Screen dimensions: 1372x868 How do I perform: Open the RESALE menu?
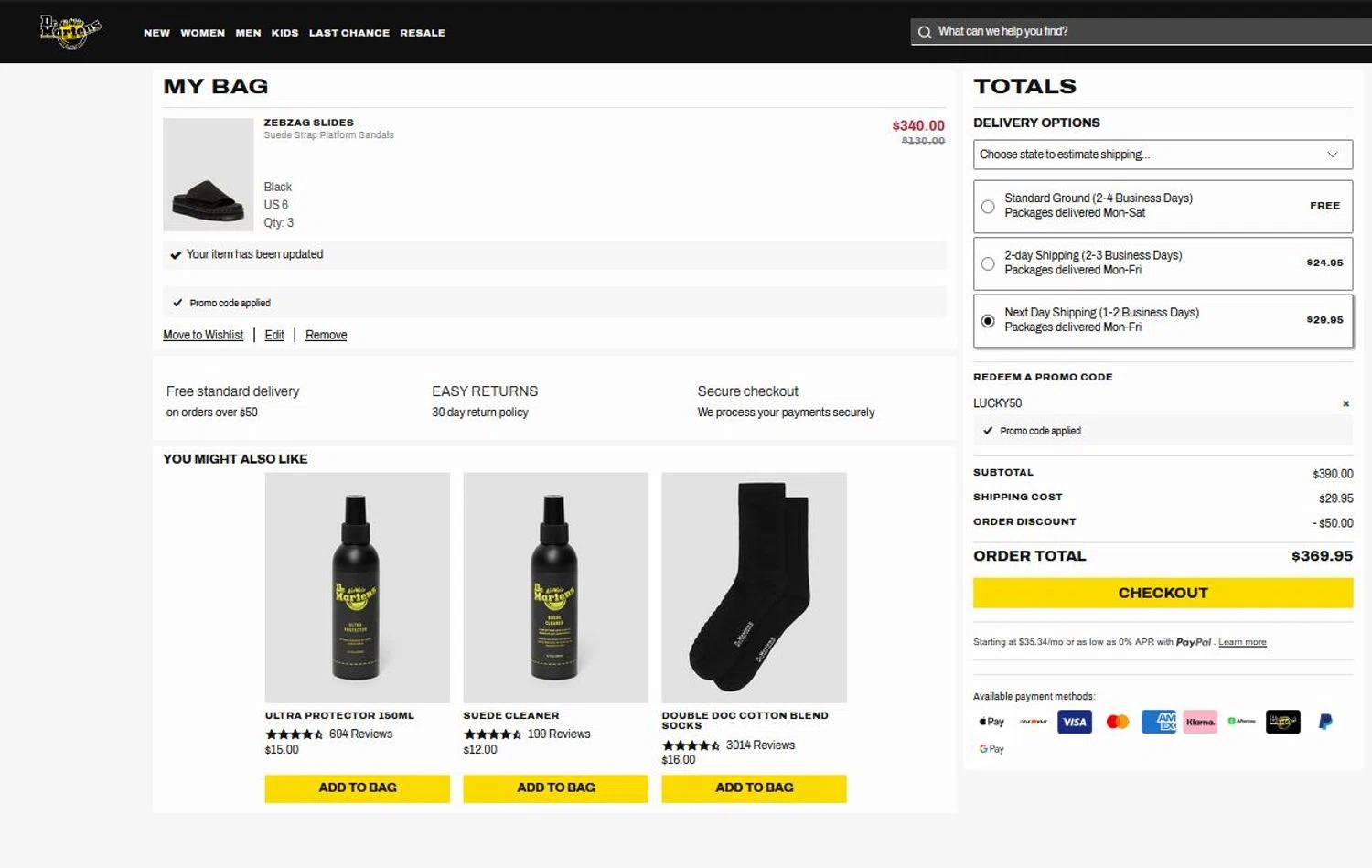click(423, 33)
